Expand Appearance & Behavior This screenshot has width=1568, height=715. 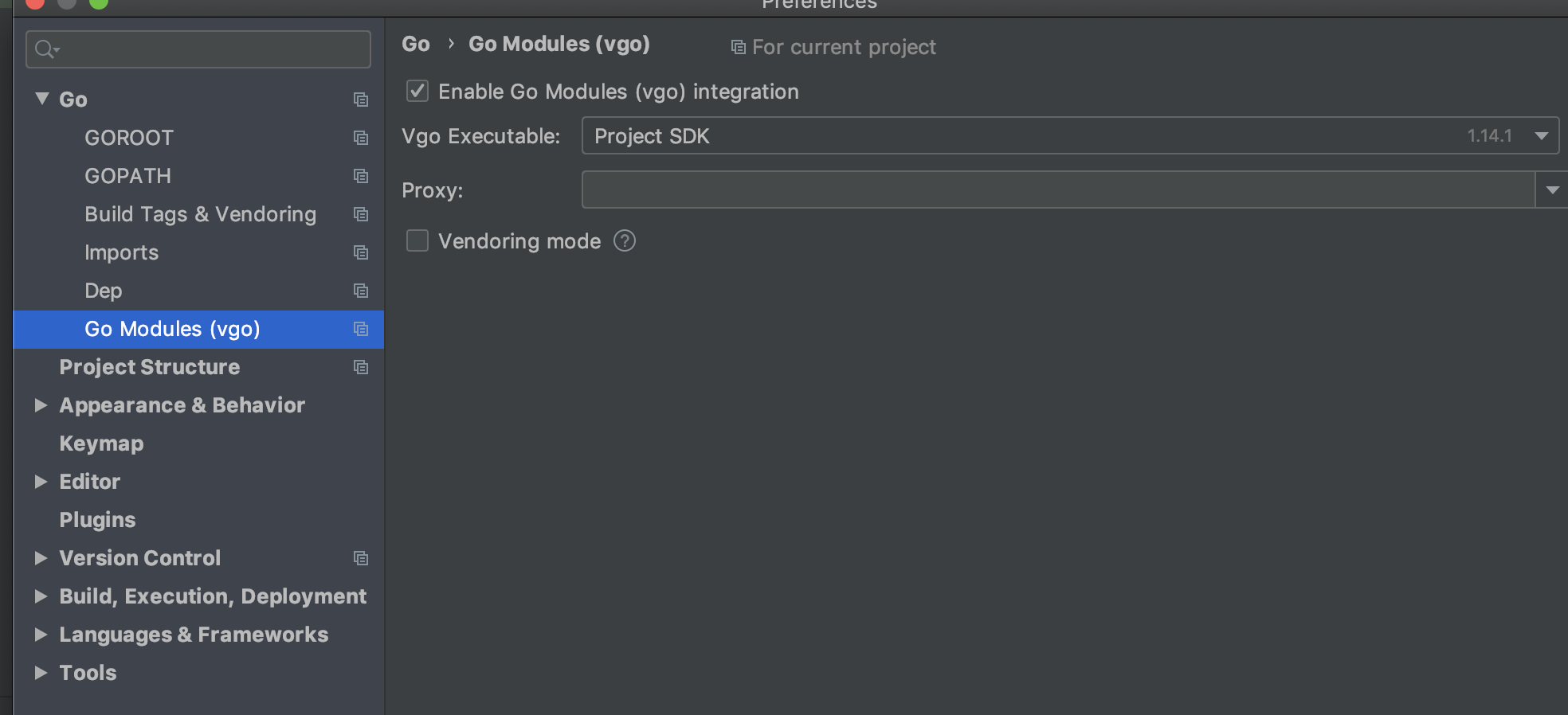click(42, 404)
